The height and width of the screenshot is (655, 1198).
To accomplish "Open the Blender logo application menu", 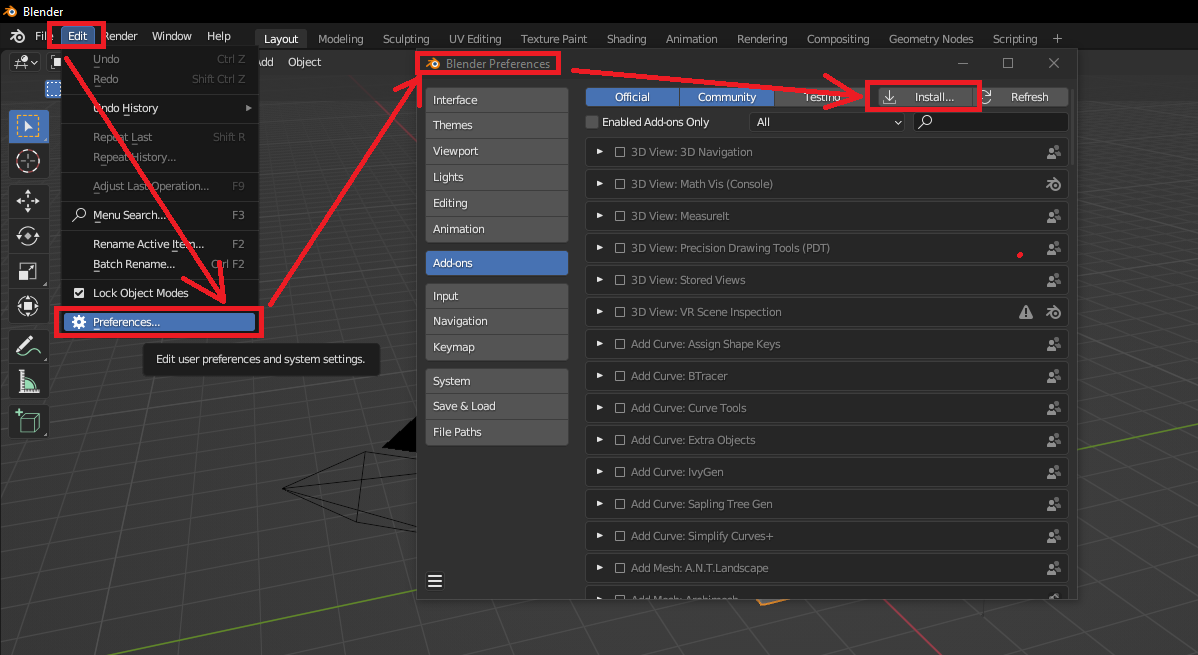I will point(17,36).
